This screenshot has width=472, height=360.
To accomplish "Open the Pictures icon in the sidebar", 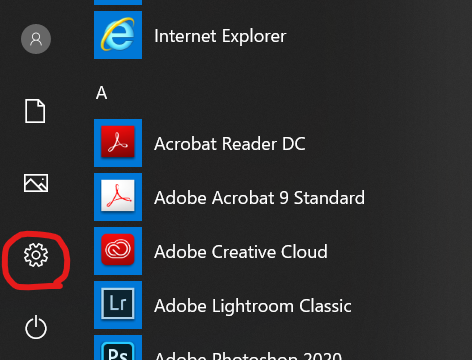I will click(x=36, y=183).
